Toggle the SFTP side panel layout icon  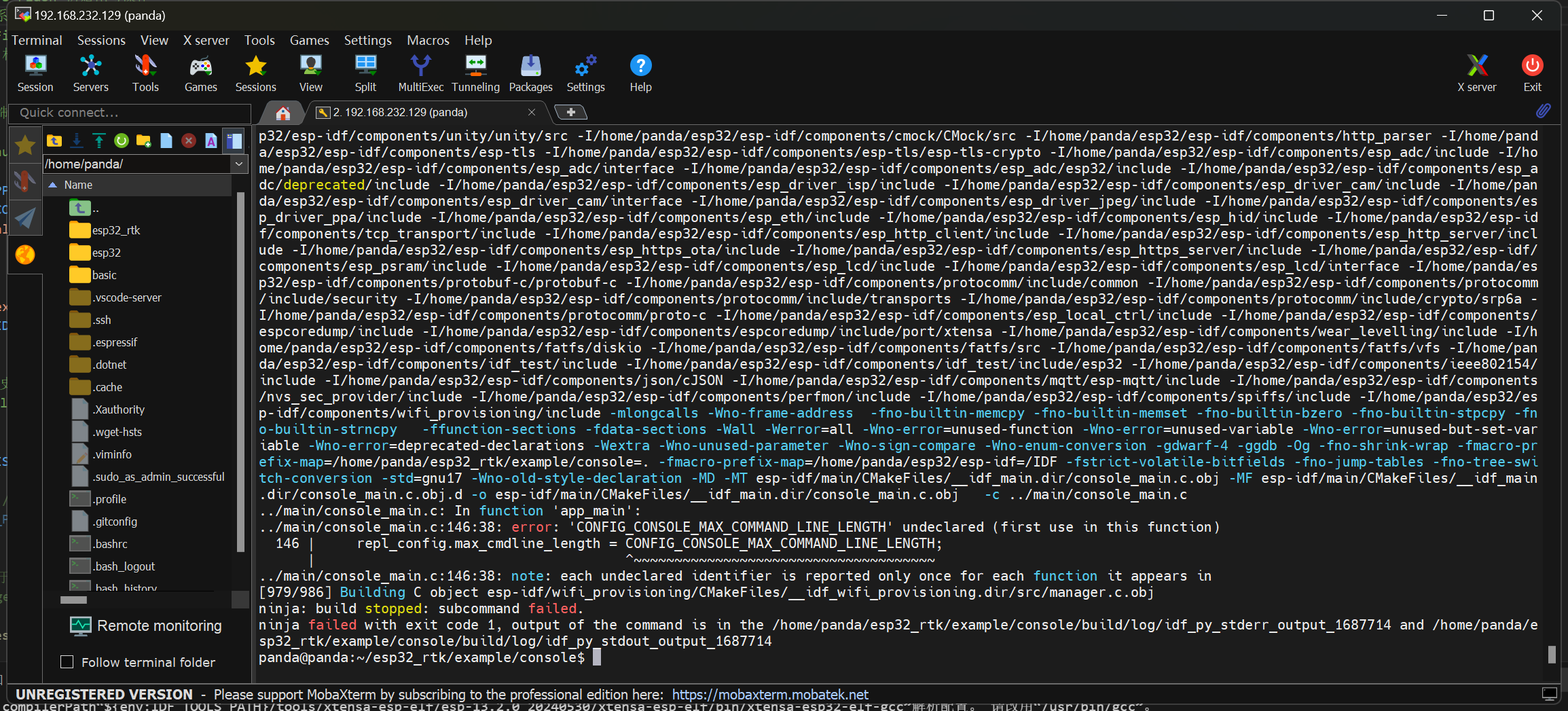pyautogui.click(x=234, y=141)
